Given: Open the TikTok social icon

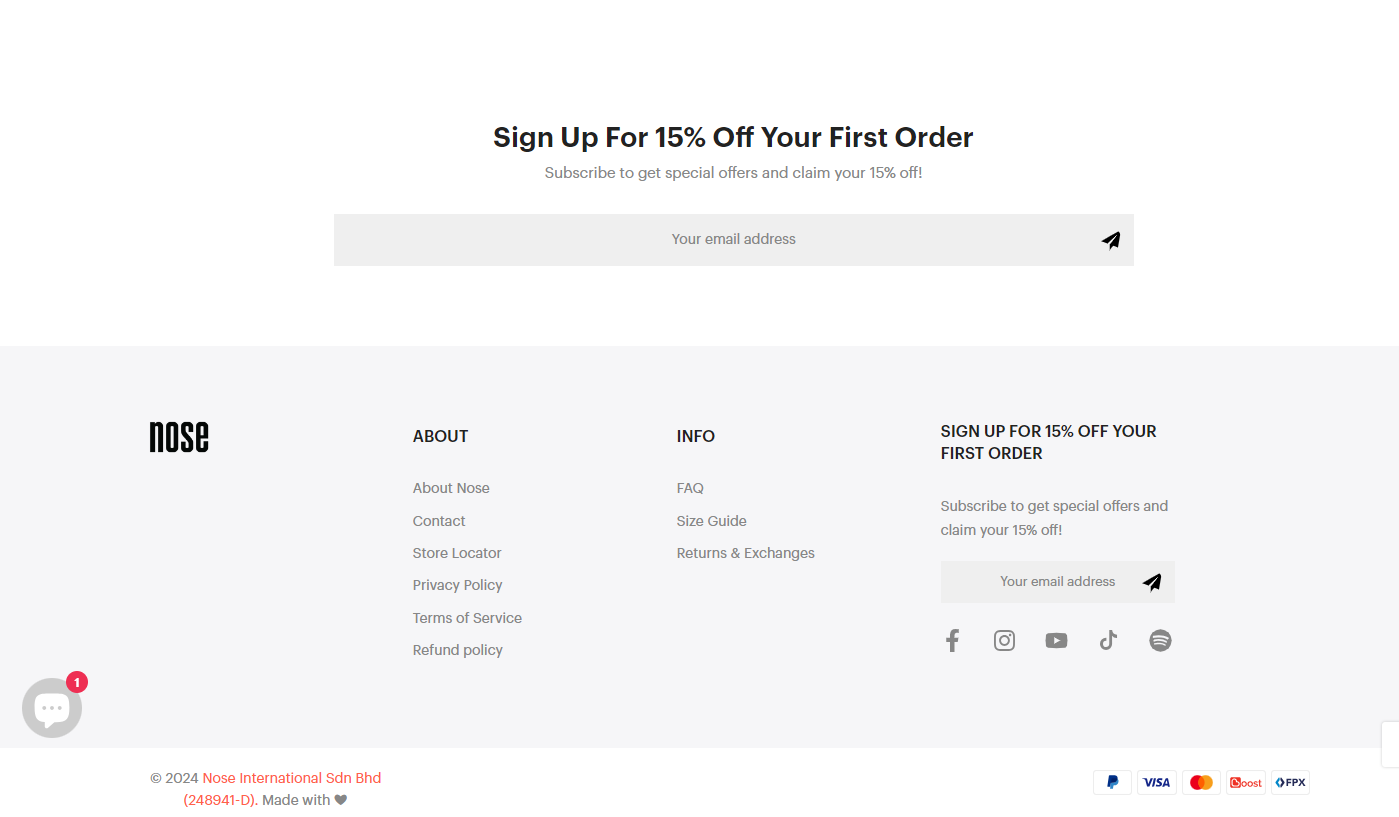Looking at the screenshot, I should click(x=1108, y=641).
